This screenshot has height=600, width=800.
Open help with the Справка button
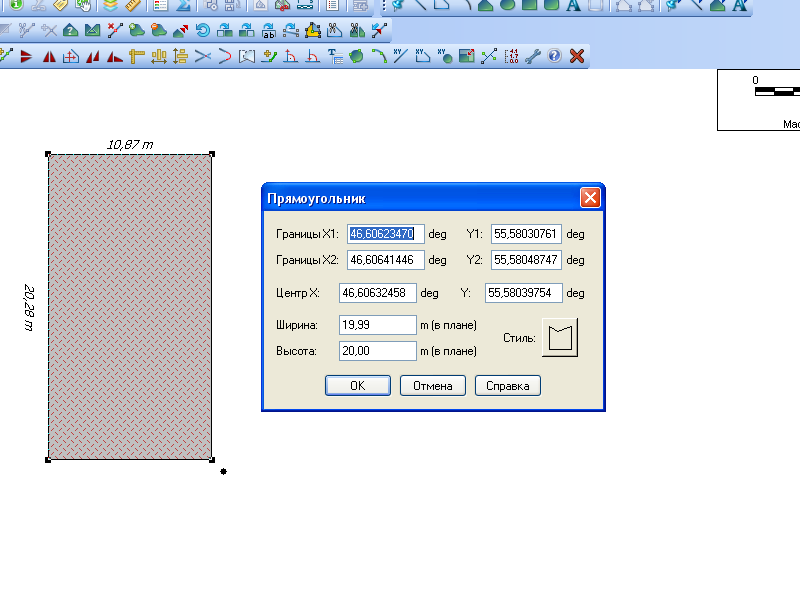pos(507,386)
